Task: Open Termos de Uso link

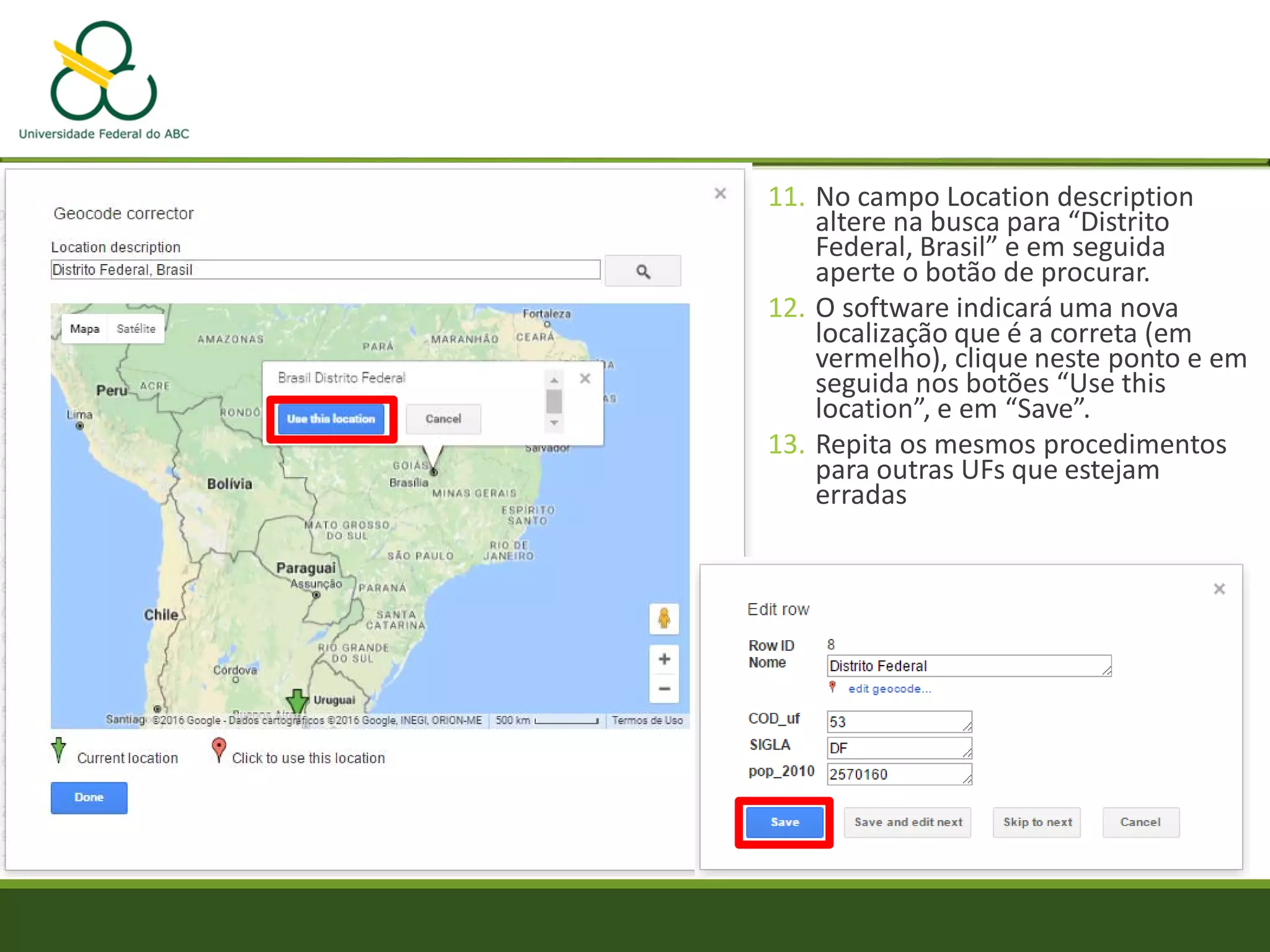Action: pyautogui.click(x=647, y=720)
